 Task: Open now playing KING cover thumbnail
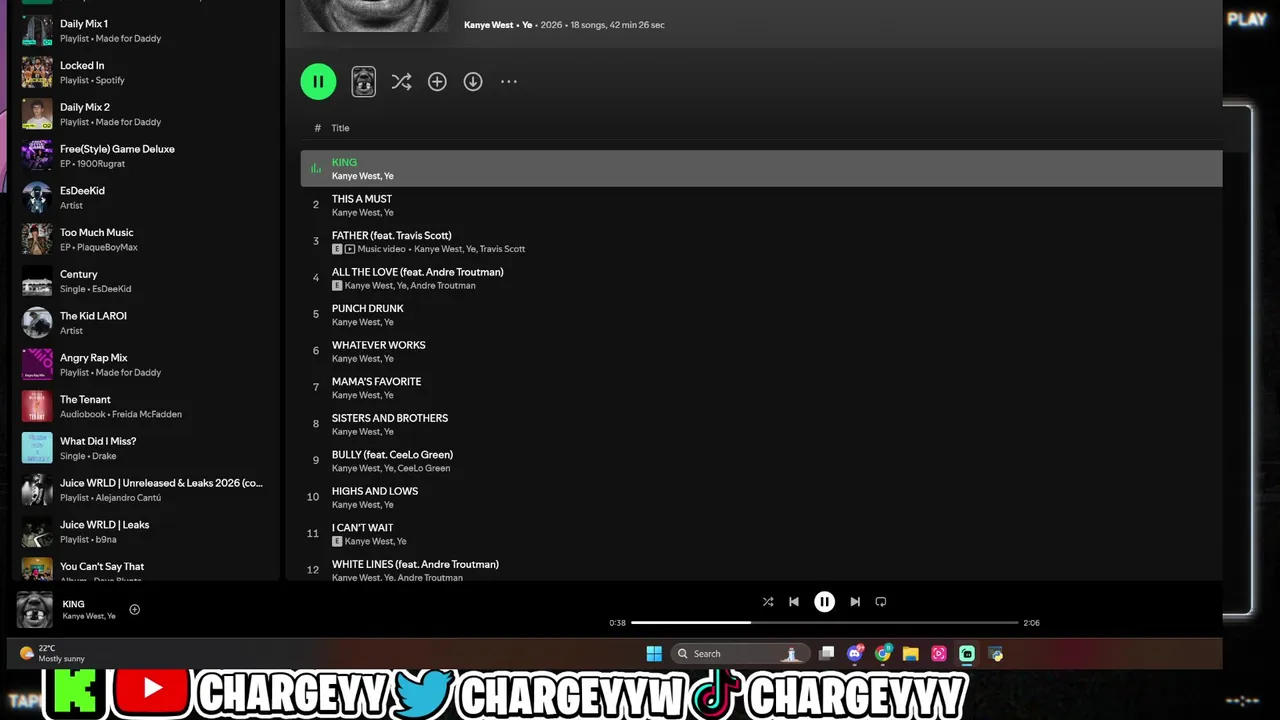pos(35,610)
